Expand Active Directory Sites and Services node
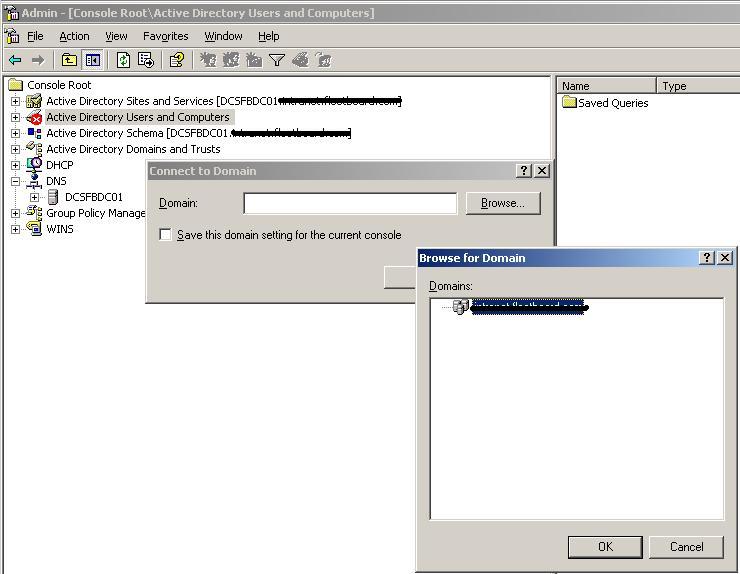Viewport: 740px width, 574px height. (x=16, y=101)
